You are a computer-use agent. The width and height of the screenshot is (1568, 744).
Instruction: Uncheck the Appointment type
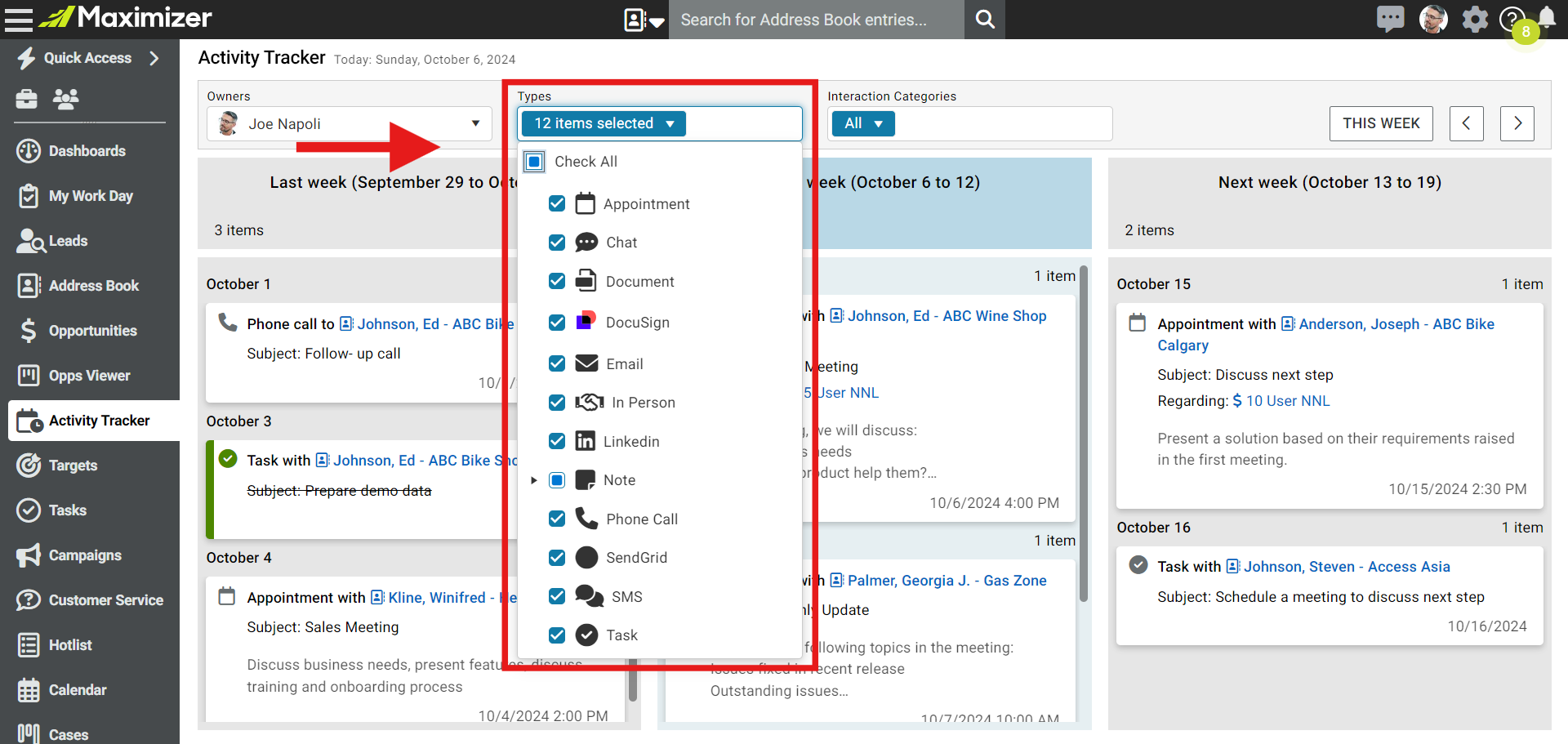557,203
